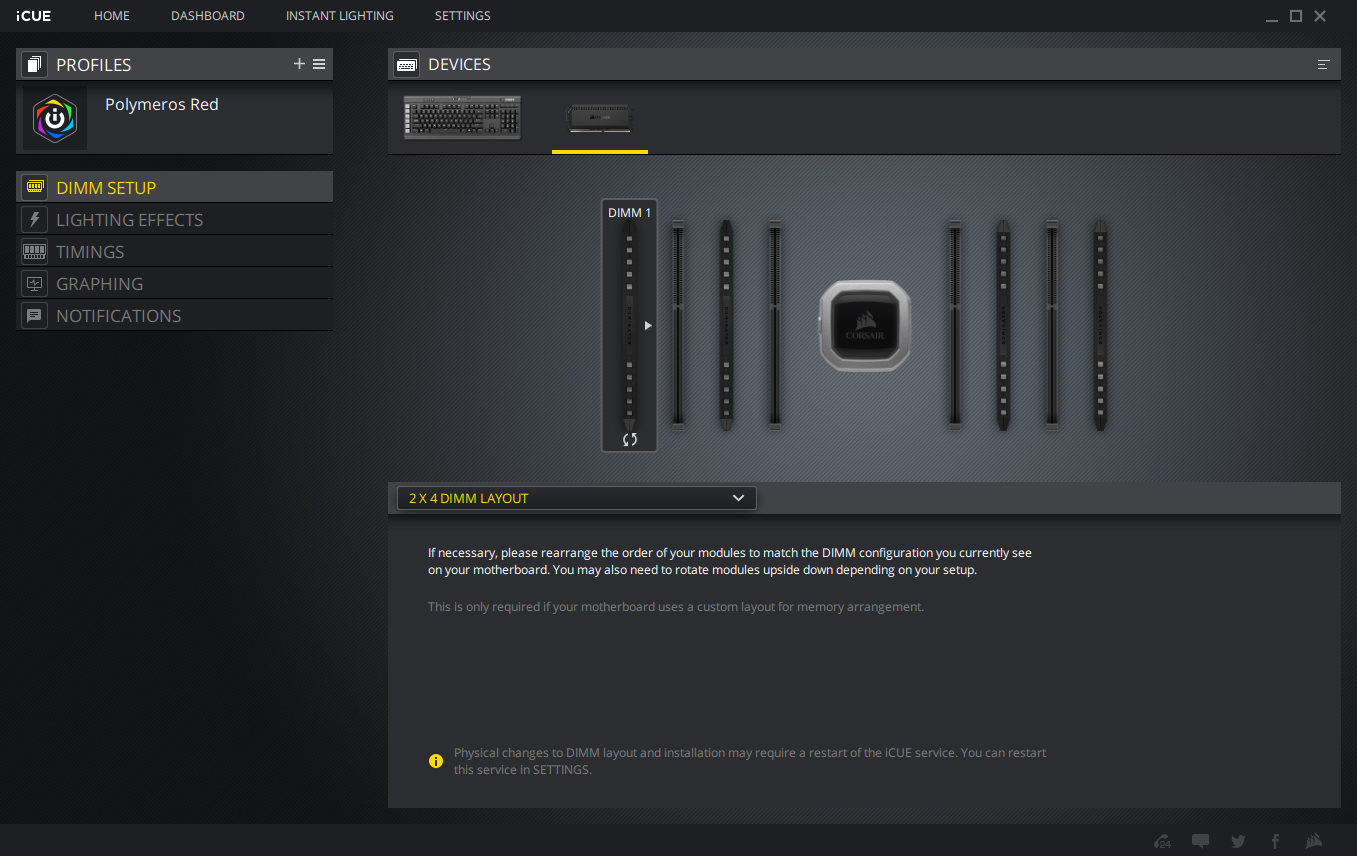Open the chat bubble icon in the footer
This screenshot has height=856, width=1357.
click(x=1201, y=841)
